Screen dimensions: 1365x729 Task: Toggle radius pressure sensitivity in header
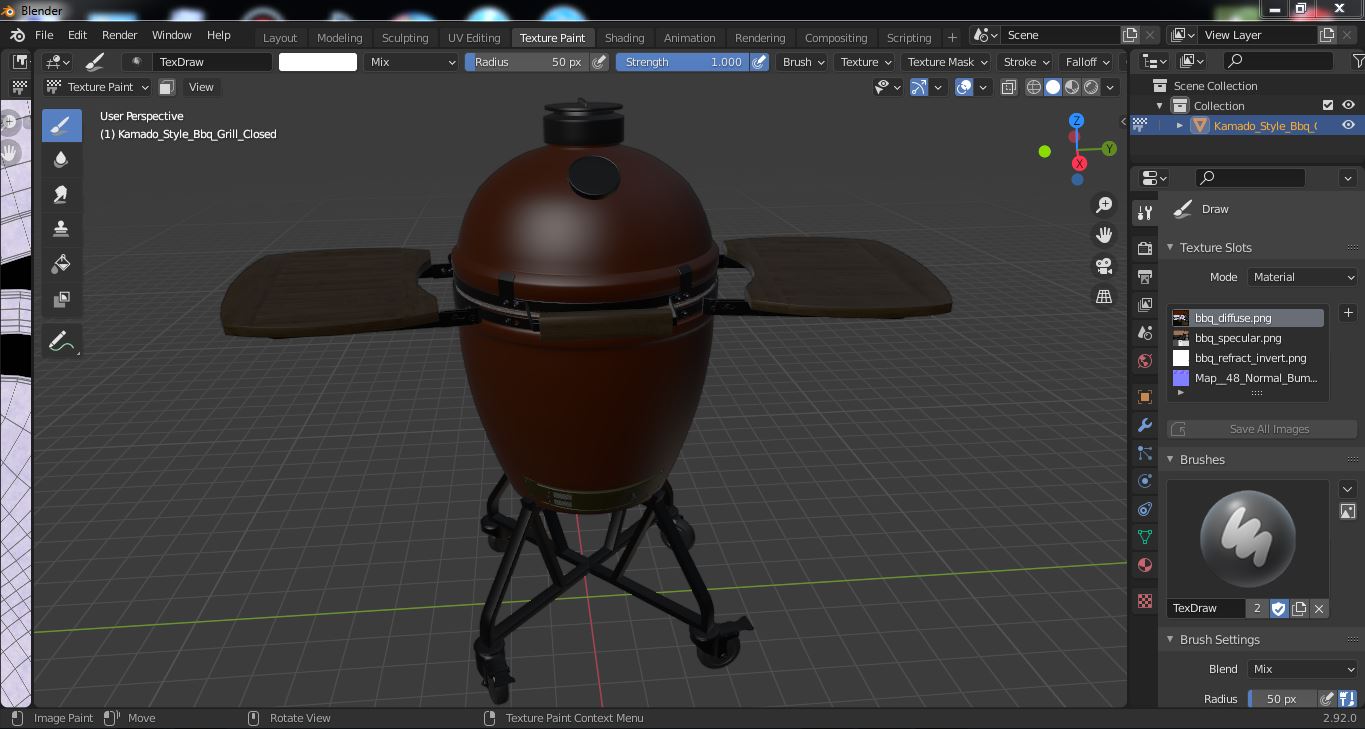tap(599, 62)
